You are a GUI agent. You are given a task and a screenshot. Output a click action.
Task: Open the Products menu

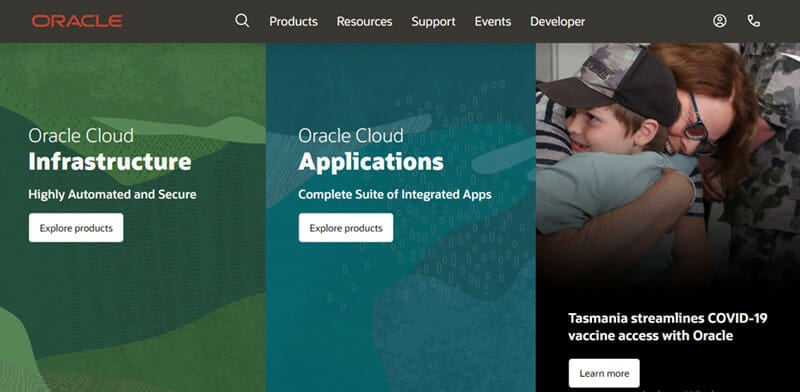tap(293, 21)
